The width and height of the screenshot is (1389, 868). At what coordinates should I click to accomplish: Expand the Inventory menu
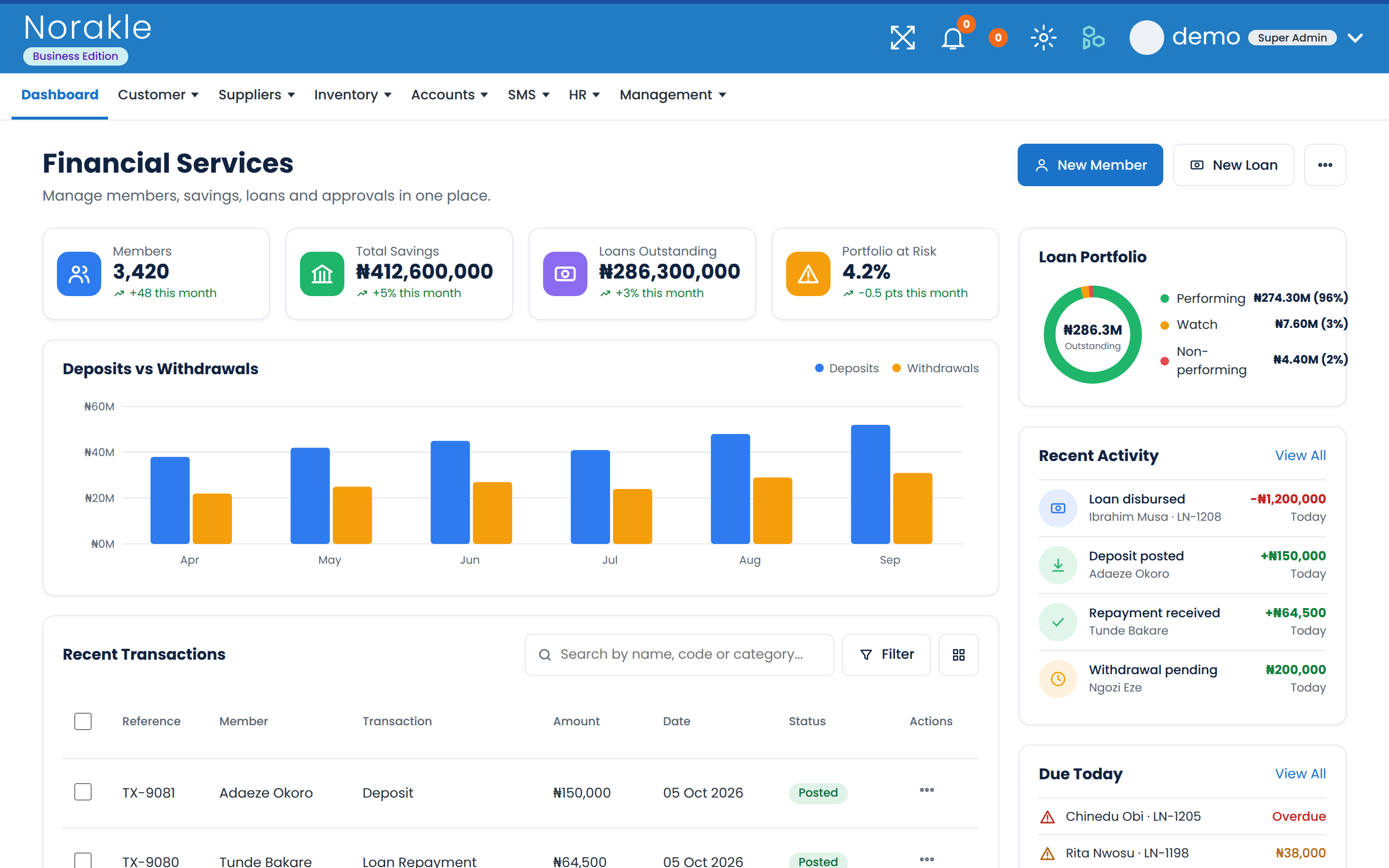tap(353, 95)
